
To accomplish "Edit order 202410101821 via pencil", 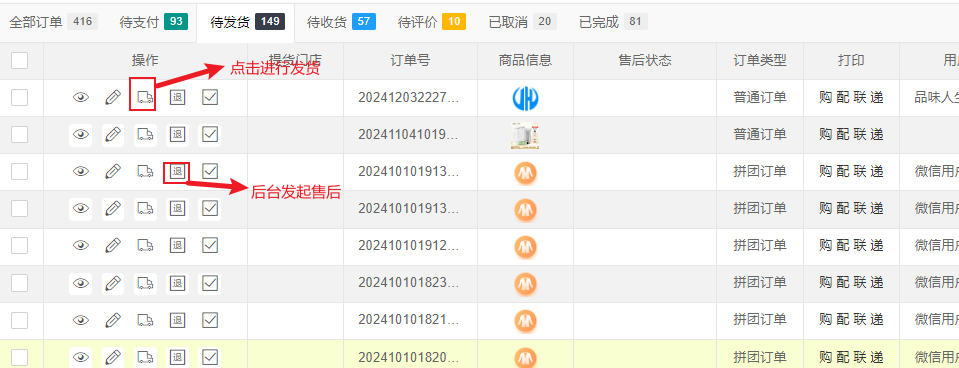I will coord(113,321).
